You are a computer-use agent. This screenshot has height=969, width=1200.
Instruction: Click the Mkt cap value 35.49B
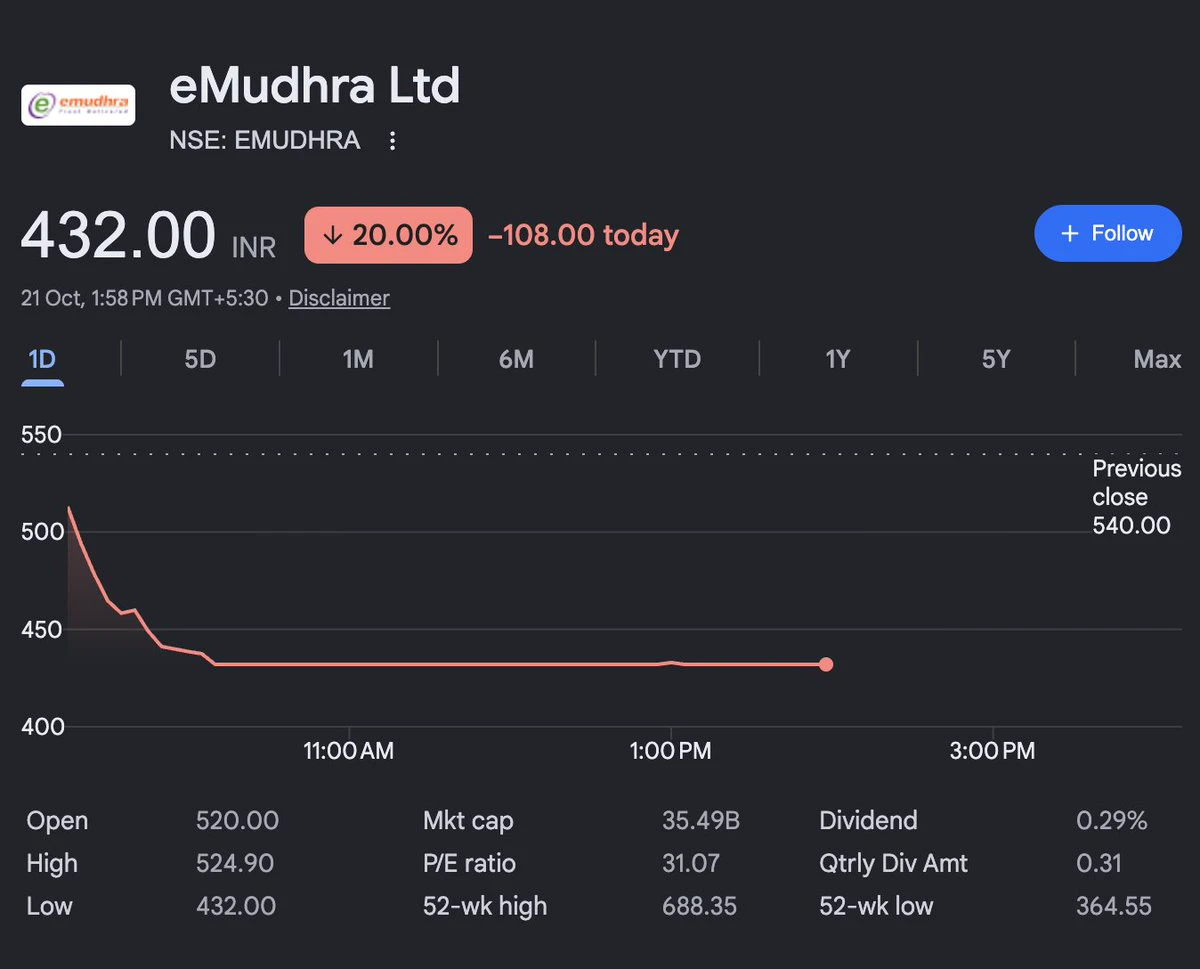(701, 821)
